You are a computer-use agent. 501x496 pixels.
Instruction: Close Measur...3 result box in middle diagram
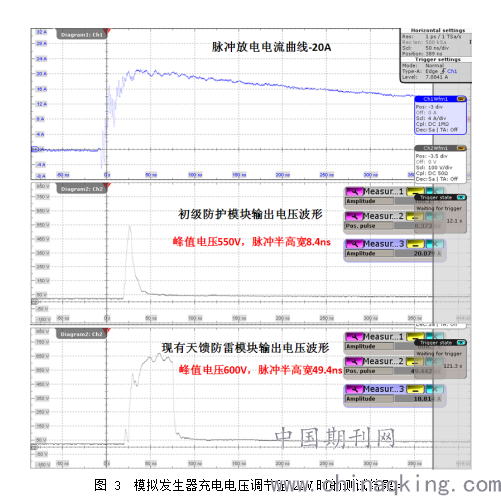[x=435, y=244]
